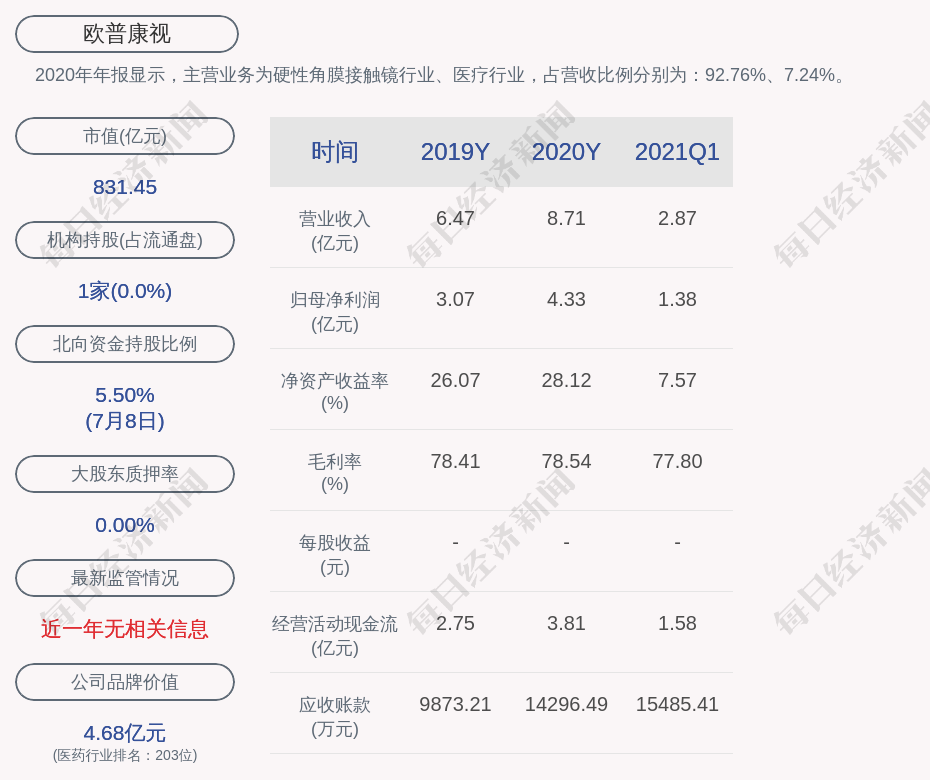Click the receivables value 15485.41

point(677,705)
